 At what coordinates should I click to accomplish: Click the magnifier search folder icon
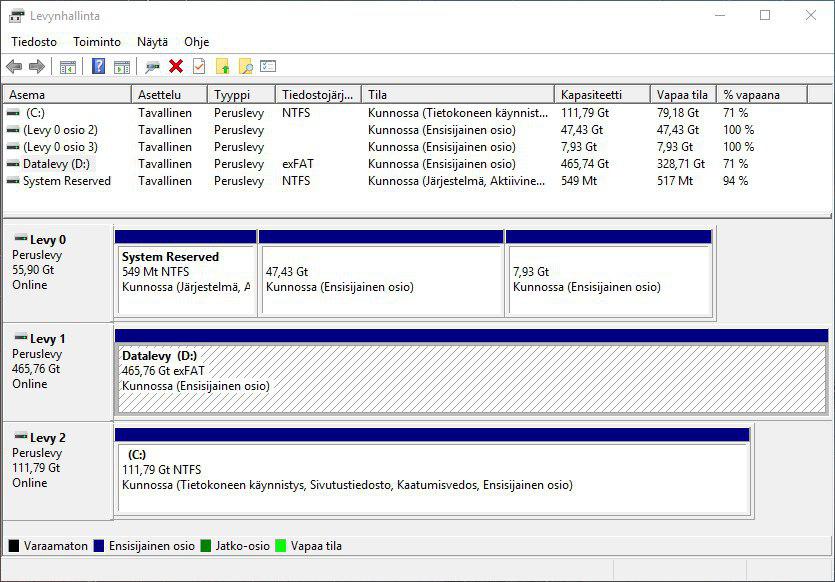click(x=245, y=67)
